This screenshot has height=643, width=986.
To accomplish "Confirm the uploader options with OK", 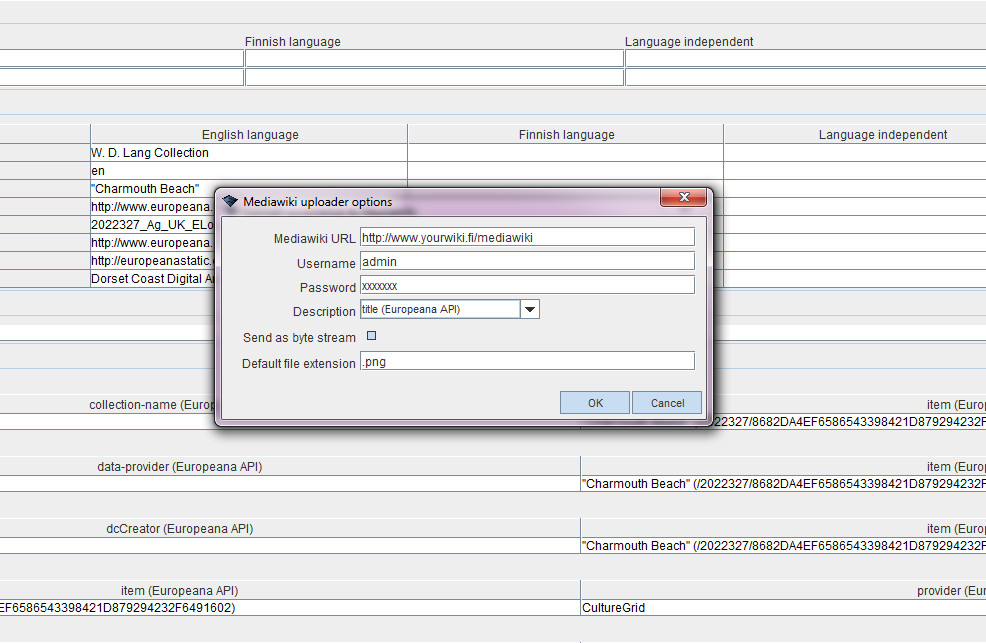I will click(594, 403).
